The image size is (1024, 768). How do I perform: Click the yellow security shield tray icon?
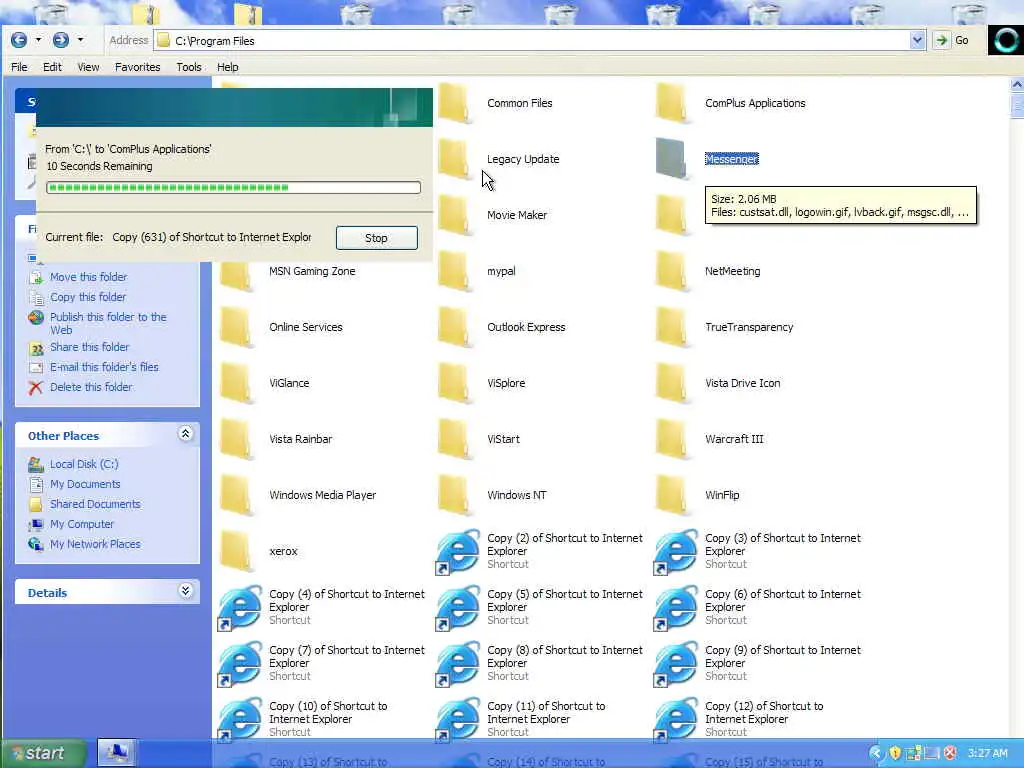pos(895,753)
